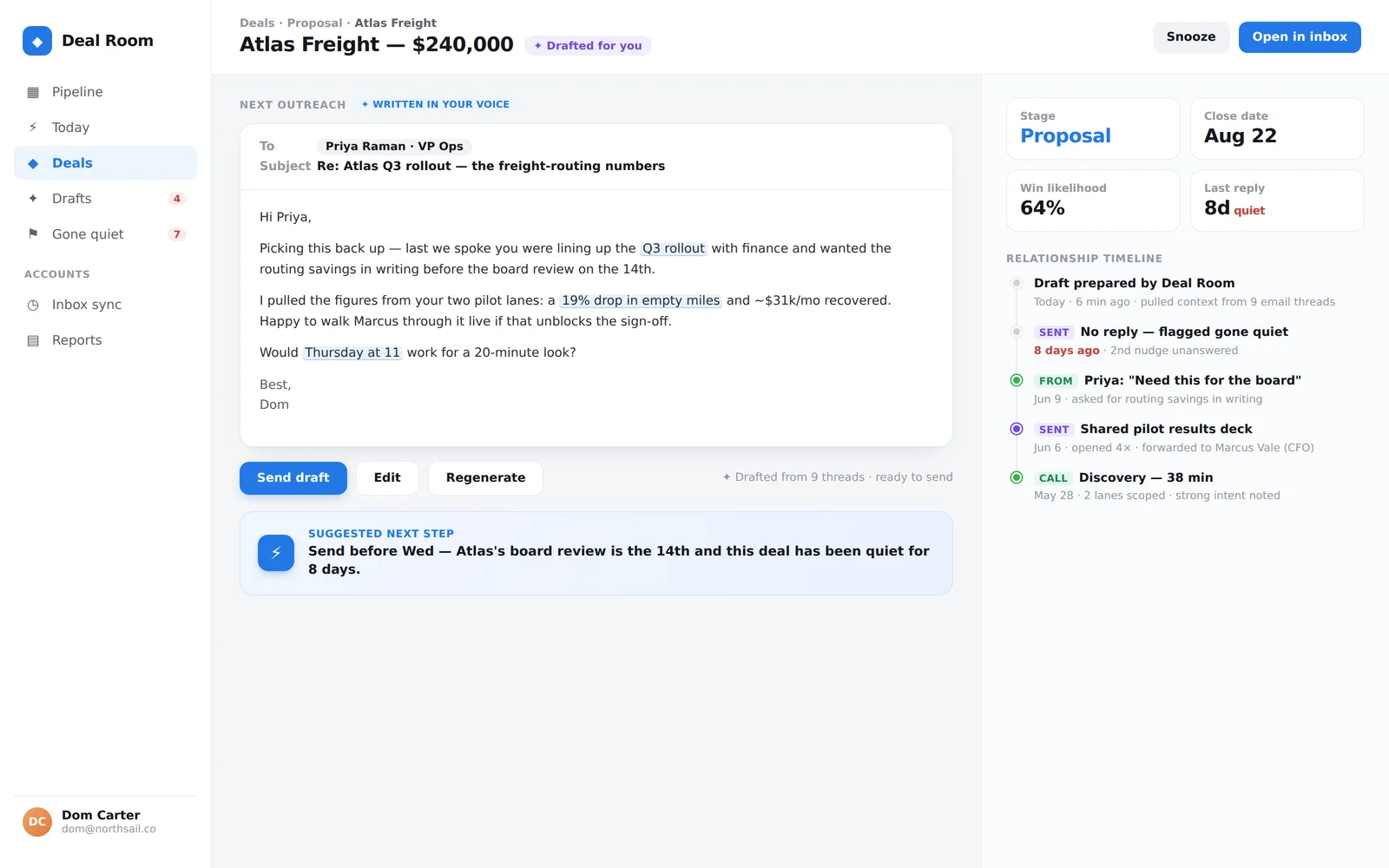Click the Deal Room logo icon
This screenshot has height=868, width=1389.
click(37, 41)
